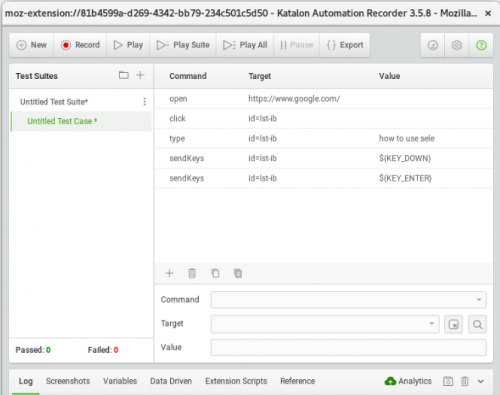The width and height of the screenshot is (500, 395).
Task: Collapse the bottom panel with chevron
Action: click(481, 381)
